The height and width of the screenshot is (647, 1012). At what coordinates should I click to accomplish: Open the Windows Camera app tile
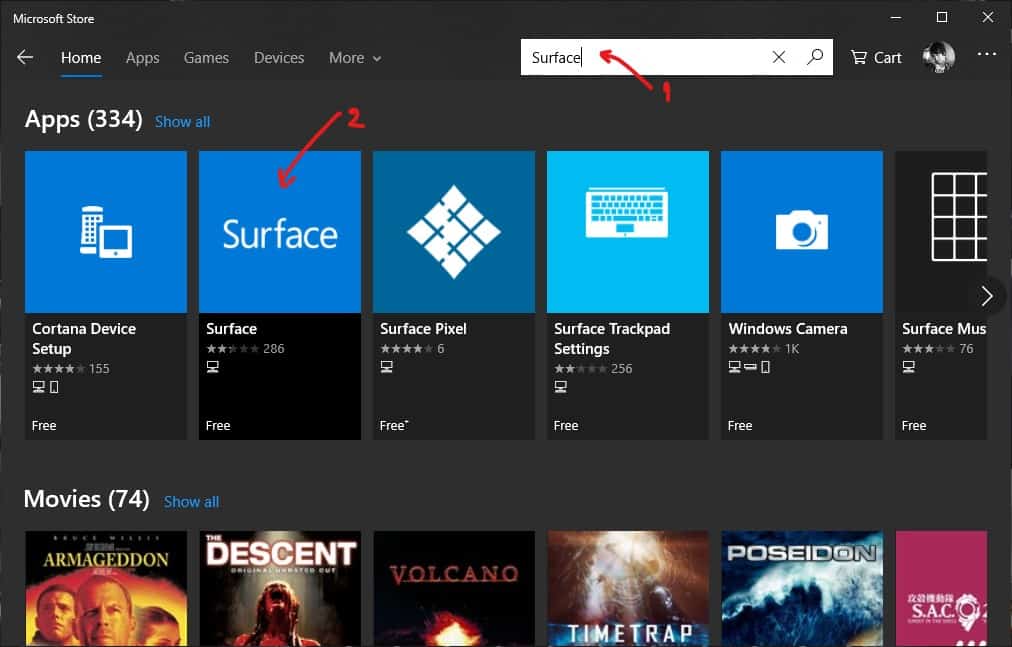802,295
